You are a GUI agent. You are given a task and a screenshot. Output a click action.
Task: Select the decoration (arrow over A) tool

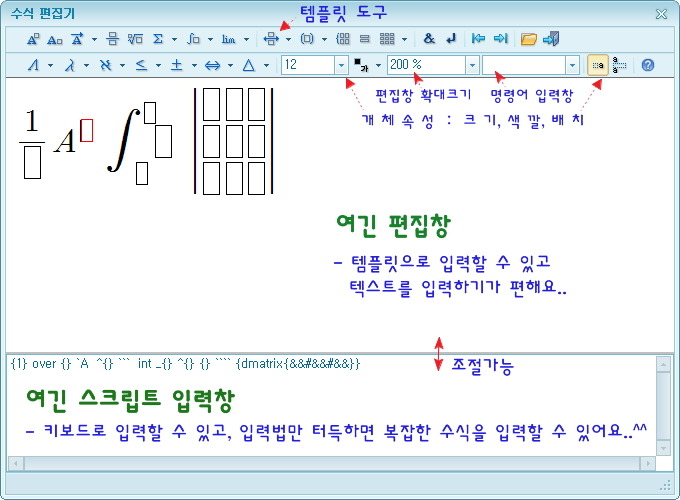tap(77, 39)
